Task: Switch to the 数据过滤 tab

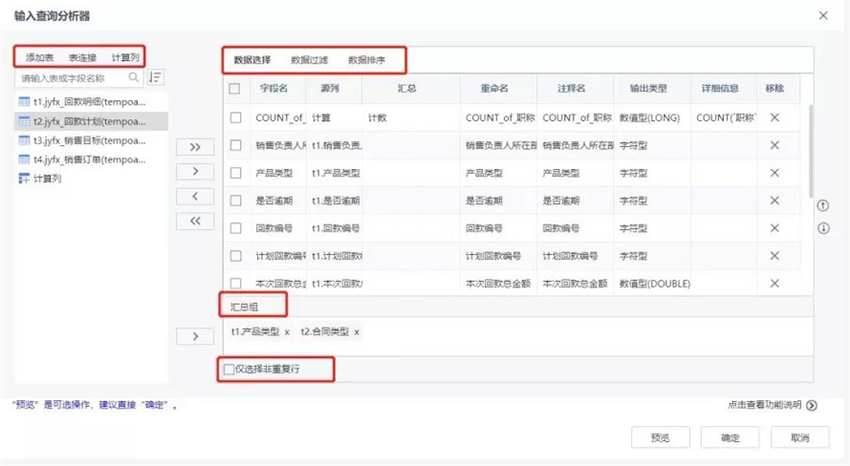Action: coord(310,60)
